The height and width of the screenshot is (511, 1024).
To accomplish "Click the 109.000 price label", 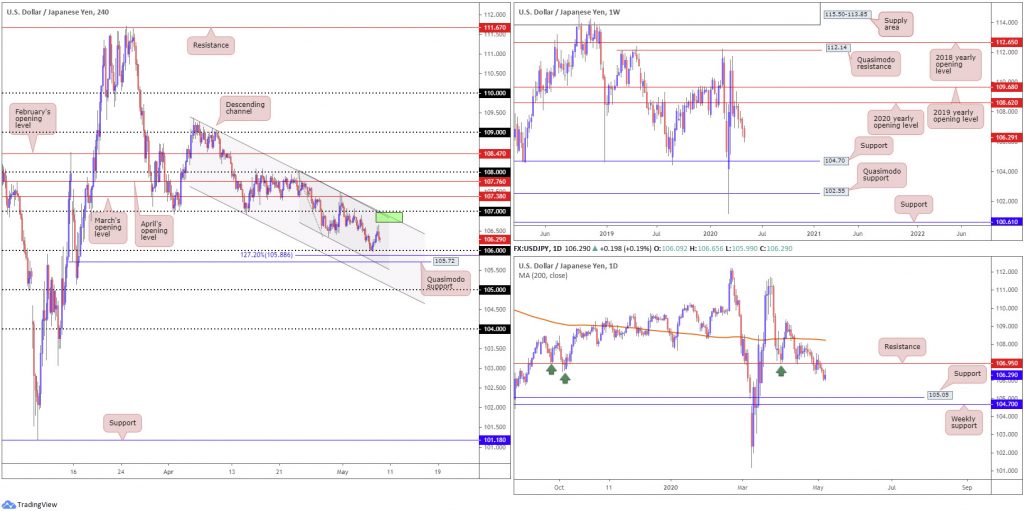I will [x=493, y=133].
